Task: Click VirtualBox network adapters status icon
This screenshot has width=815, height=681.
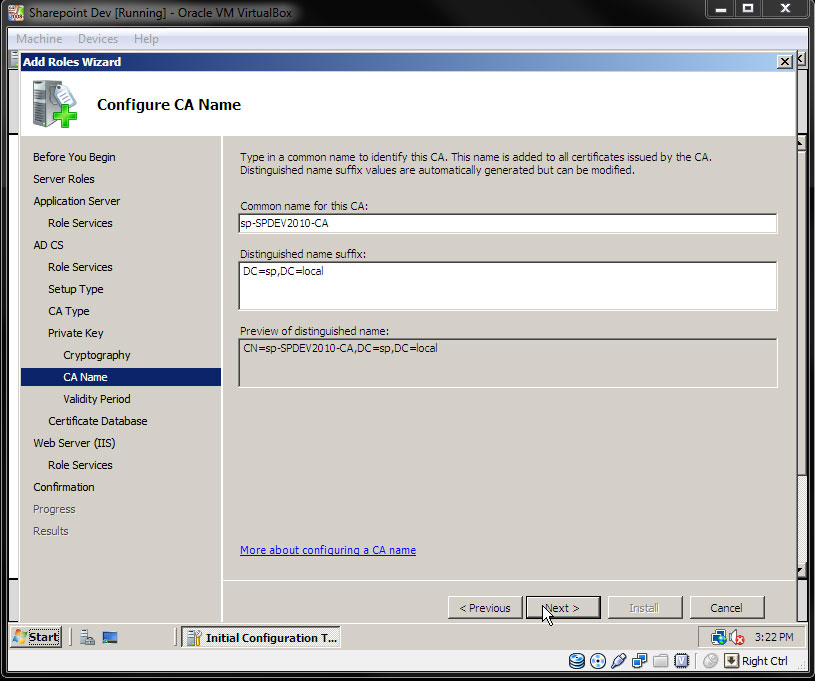Action: click(x=639, y=661)
